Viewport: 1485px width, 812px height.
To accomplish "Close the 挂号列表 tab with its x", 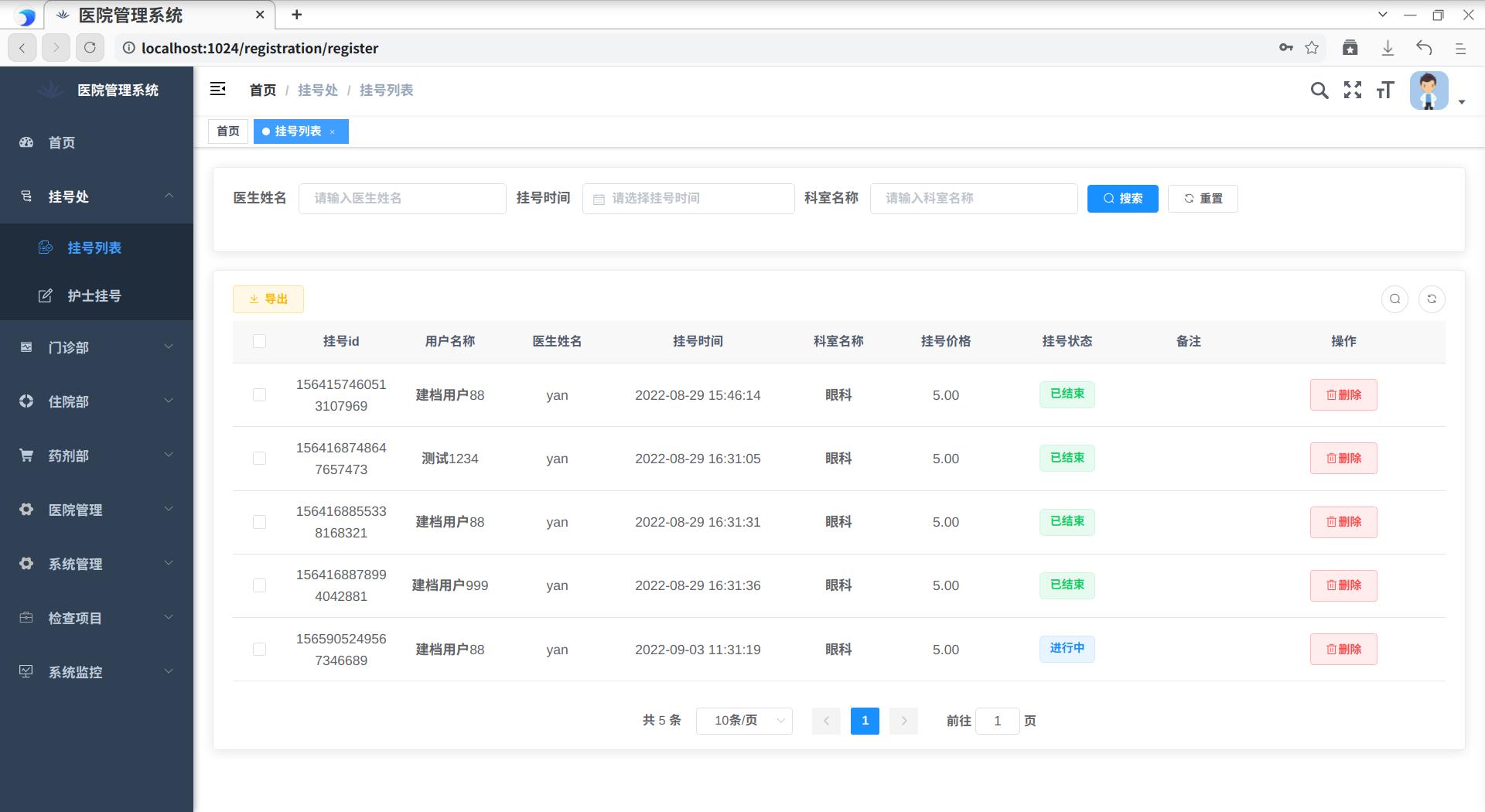I will pyautogui.click(x=333, y=132).
